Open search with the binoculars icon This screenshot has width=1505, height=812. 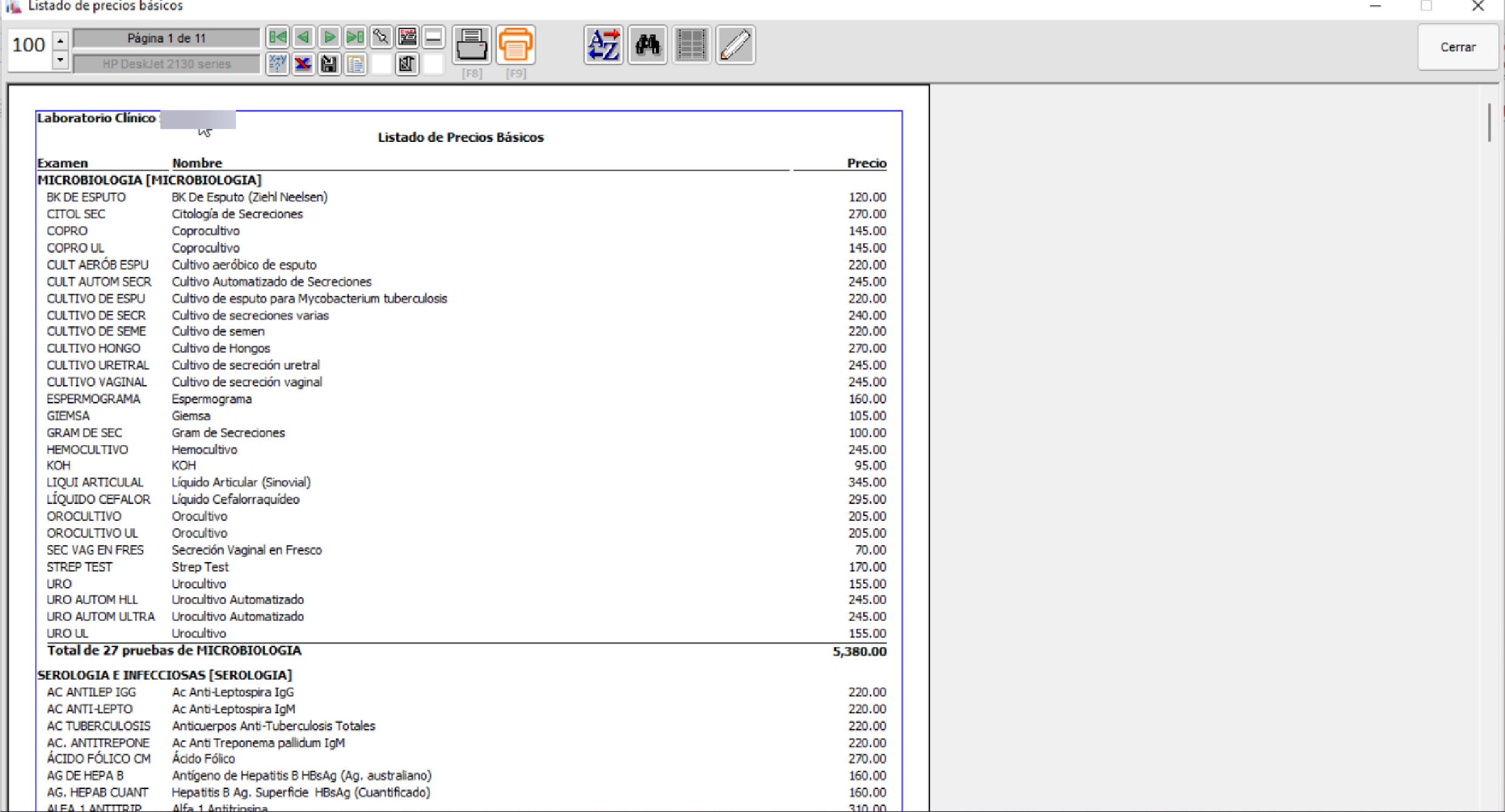pyautogui.click(x=647, y=45)
